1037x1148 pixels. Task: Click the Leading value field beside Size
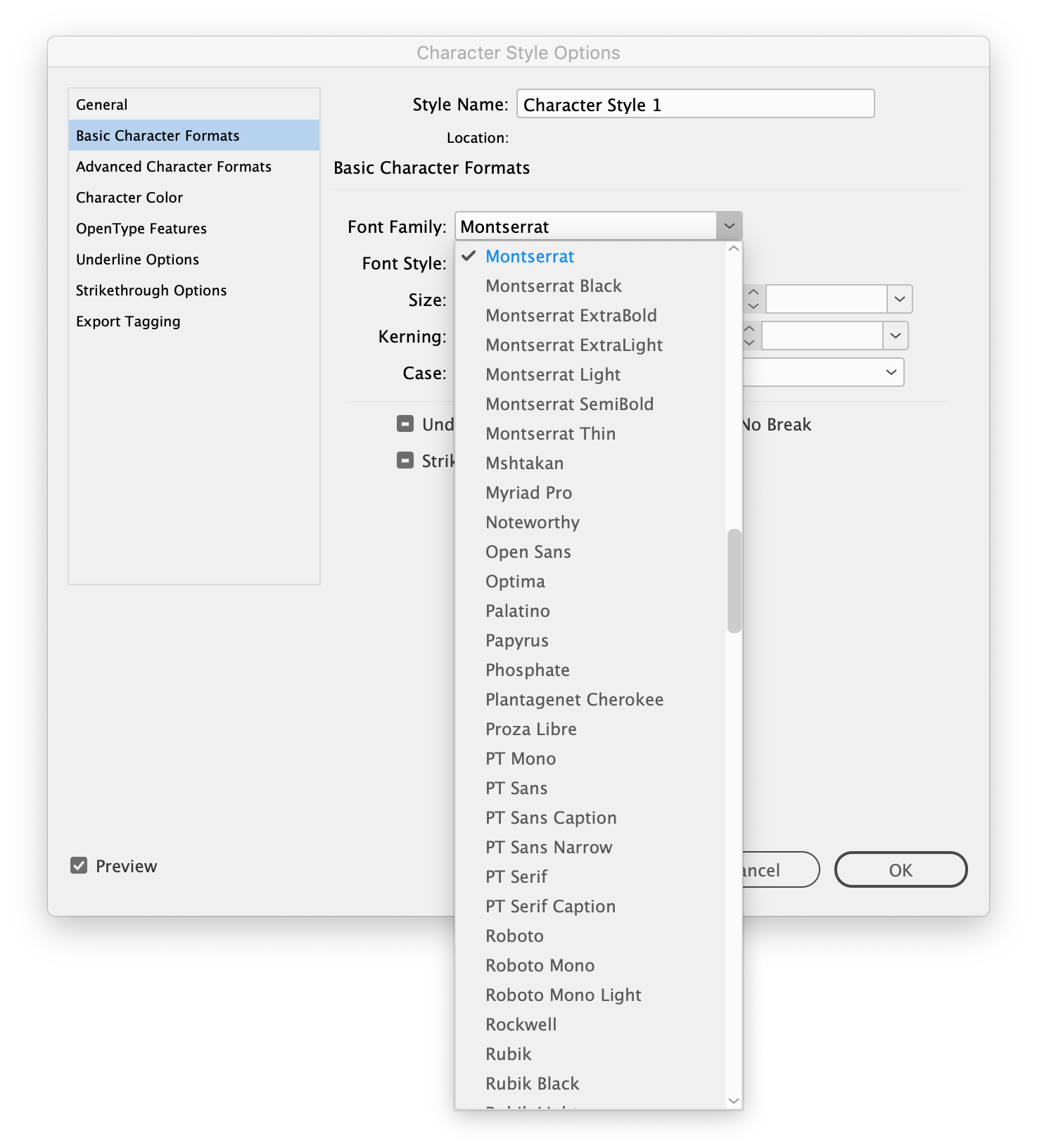(827, 299)
